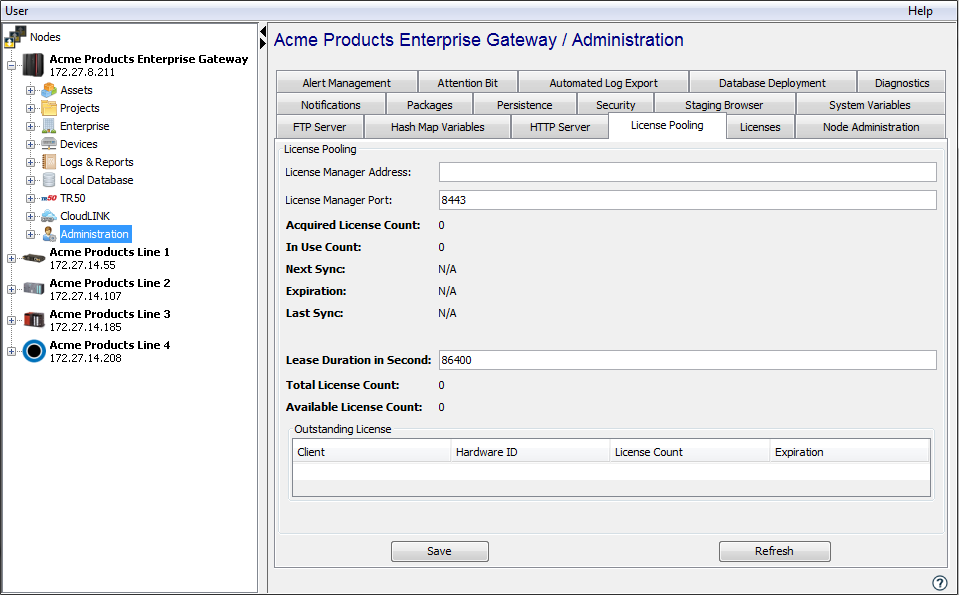This screenshot has height=595, width=959.
Task: Click the Local Database cylinder icon
Action: click(49, 180)
